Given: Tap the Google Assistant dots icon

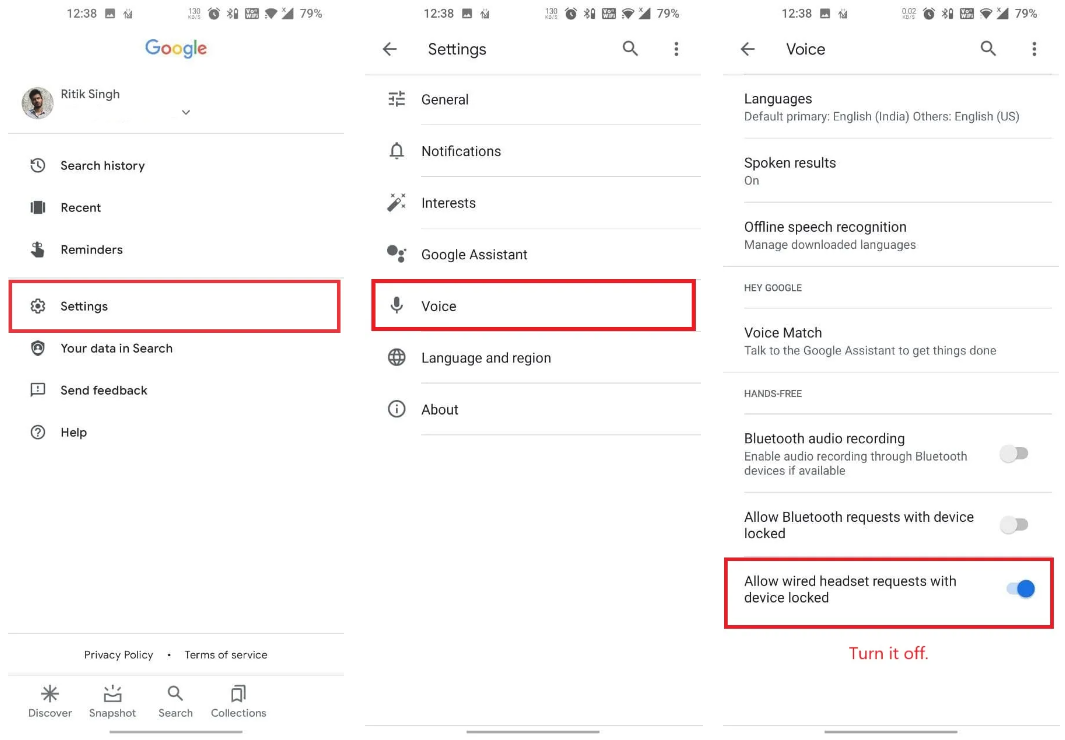Looking at the screenshot, I should (x=397, y=254).
